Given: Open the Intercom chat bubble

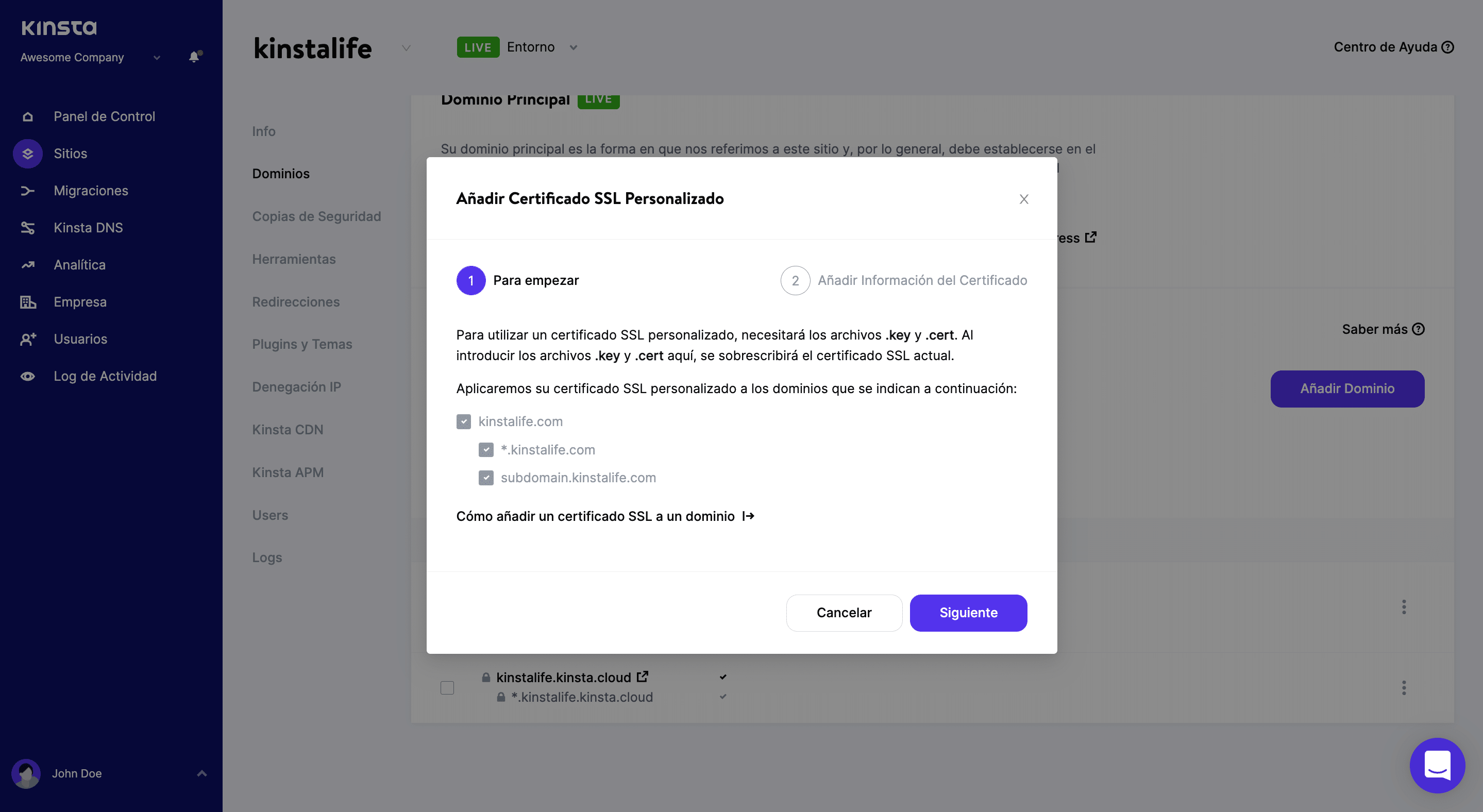Looking at the screenshot, I should (1437, 765).
